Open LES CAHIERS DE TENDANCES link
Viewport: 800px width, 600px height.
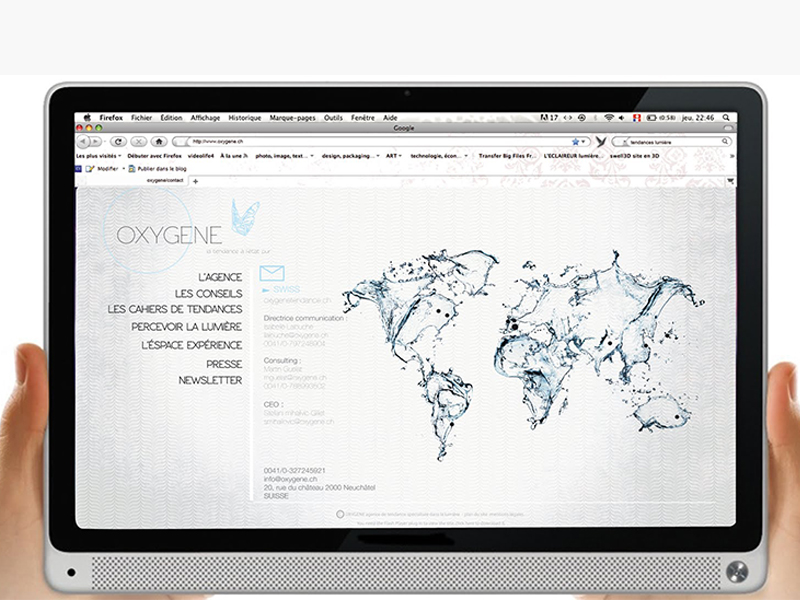pyautogui.click(x=175, y=310)
